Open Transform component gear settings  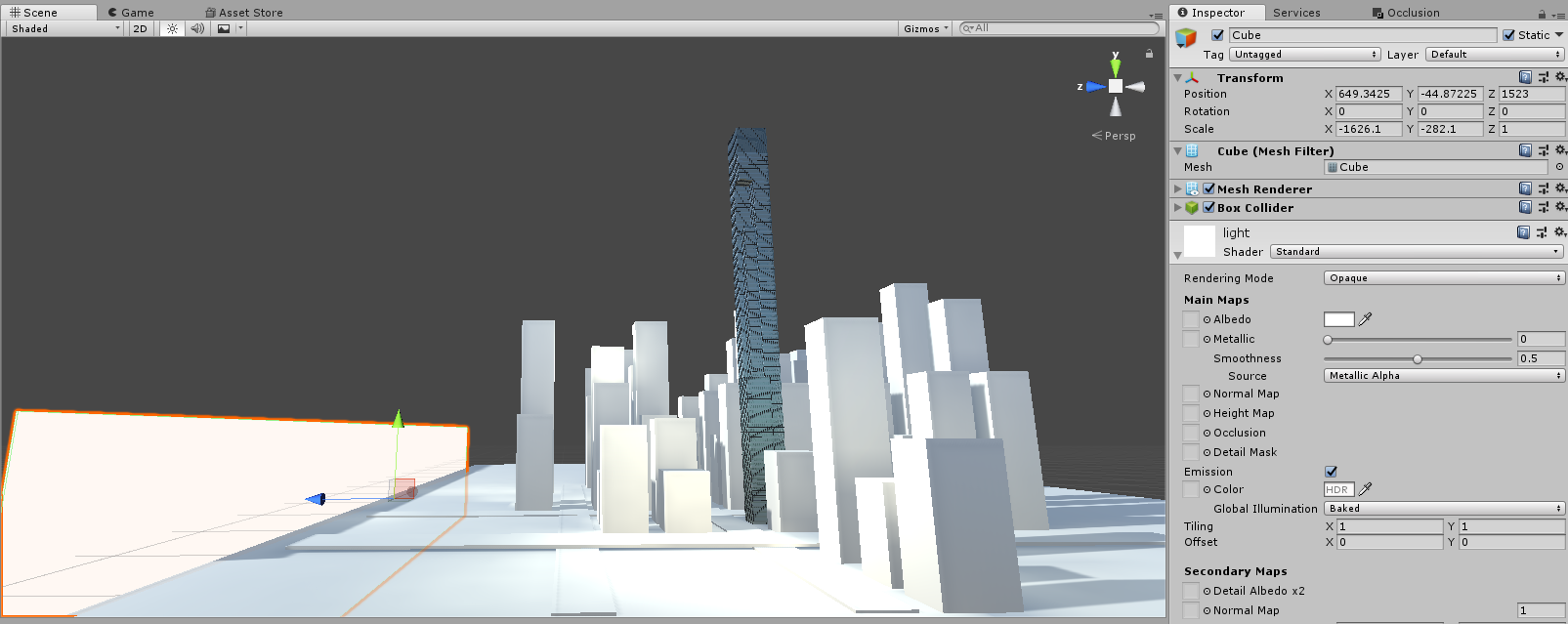tap(1560, 77)
